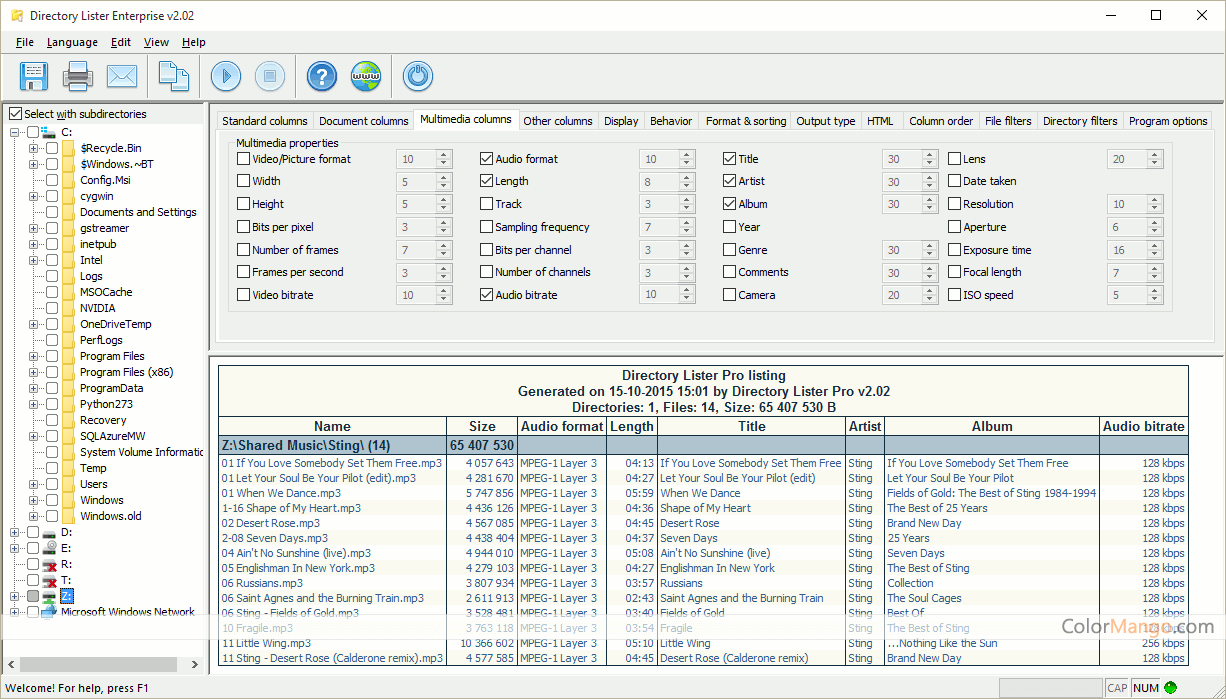1226x699 pixels.
Task: Click the Audio format width input field
Action: coord(659,159)
